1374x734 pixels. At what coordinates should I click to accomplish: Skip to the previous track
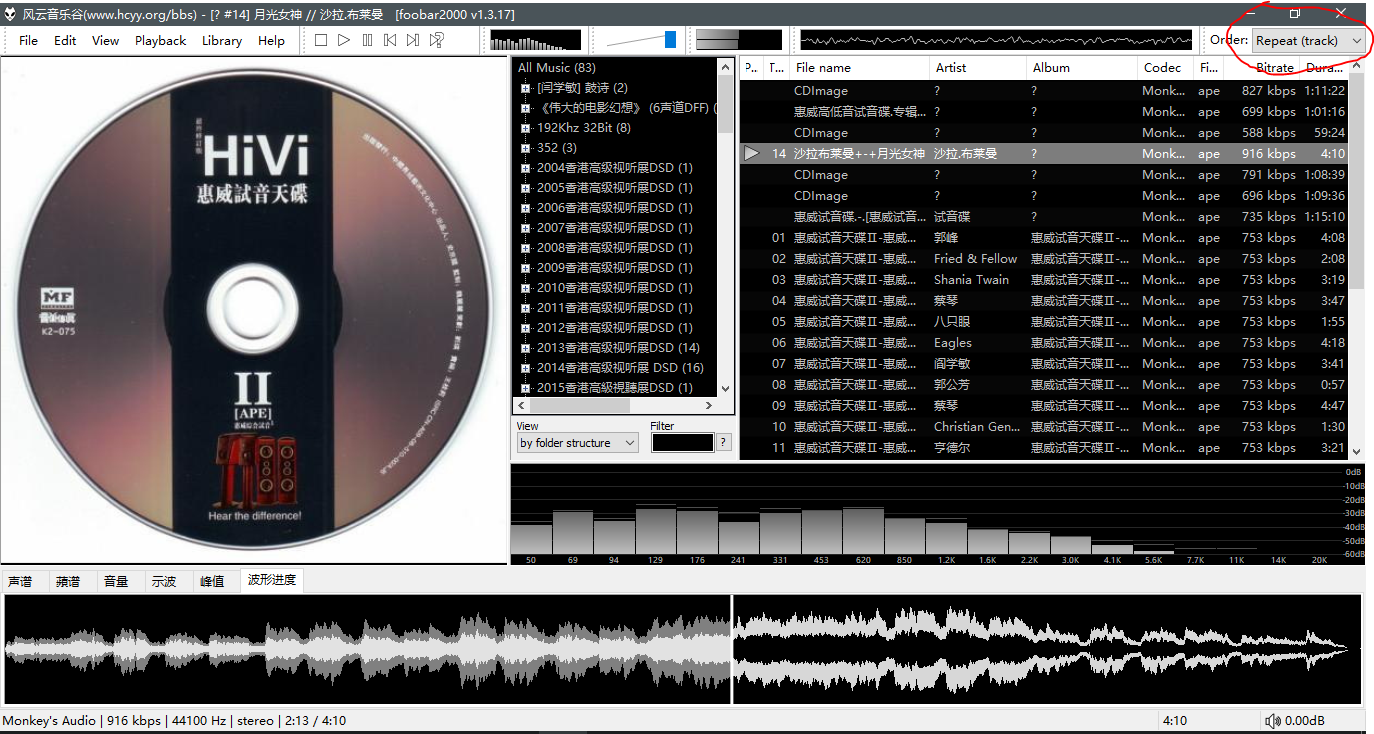[x=390, y=40]
